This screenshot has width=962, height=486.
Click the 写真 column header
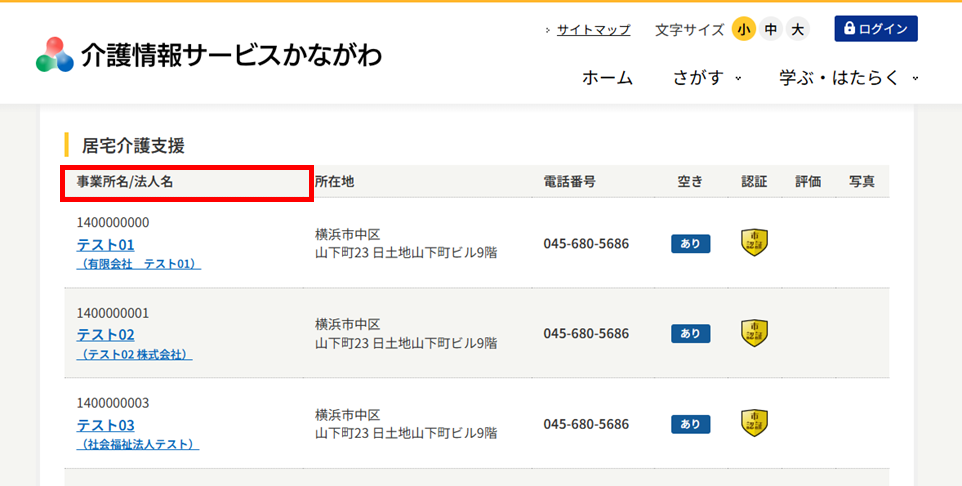pyautogui.click(x=862, y=182)
